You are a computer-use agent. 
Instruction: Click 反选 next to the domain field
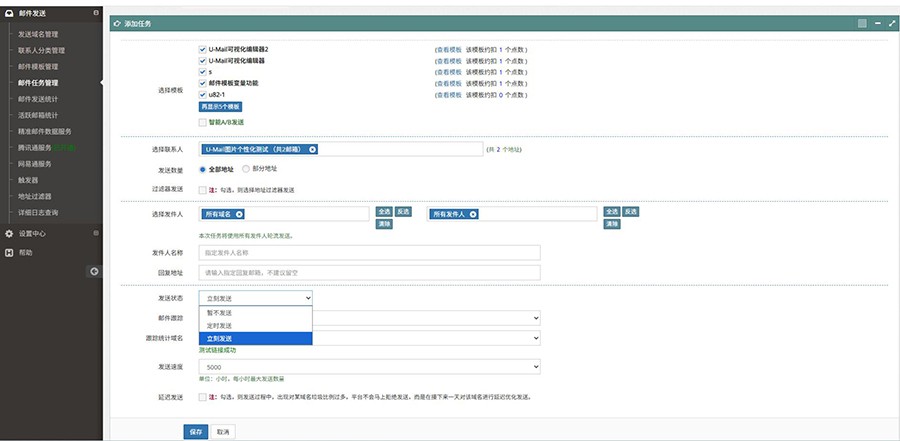pos(404,212)
